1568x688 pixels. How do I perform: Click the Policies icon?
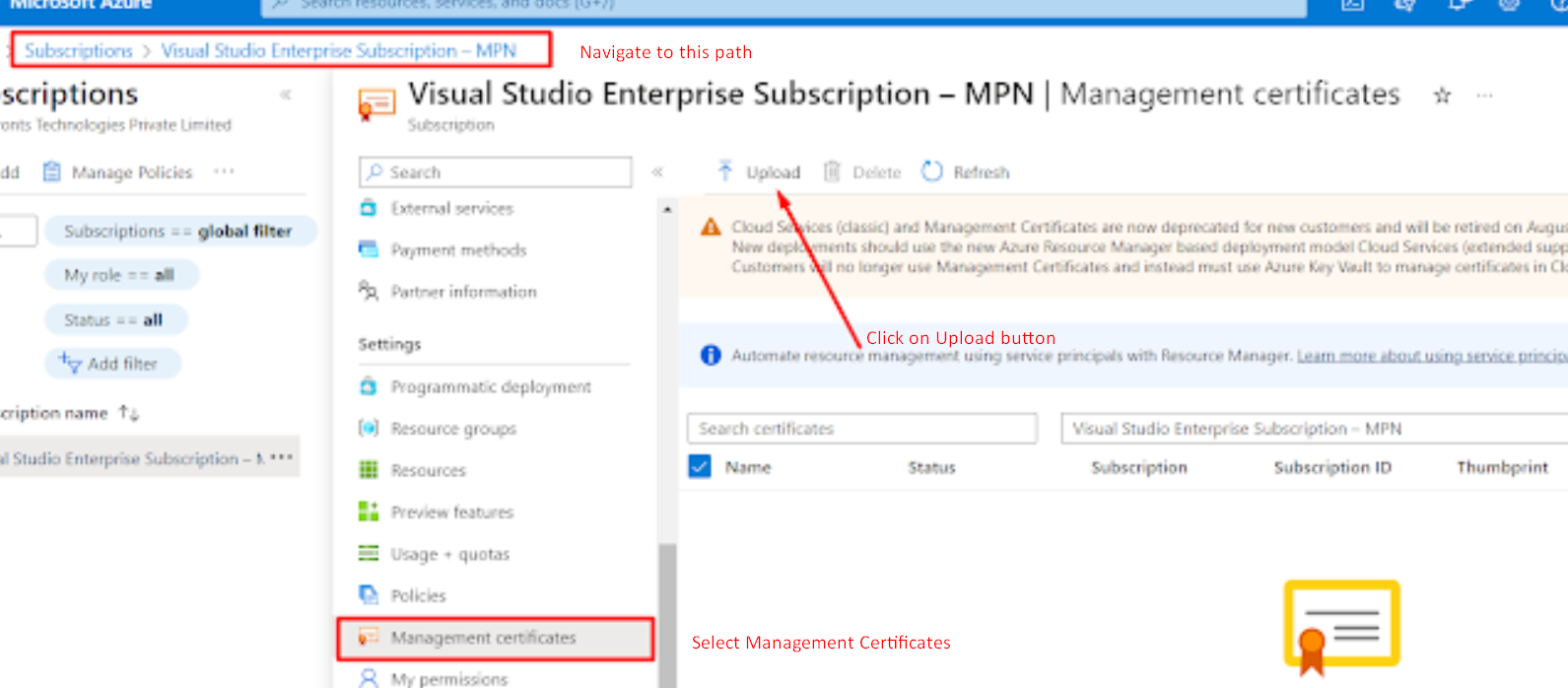pos(369,595)
